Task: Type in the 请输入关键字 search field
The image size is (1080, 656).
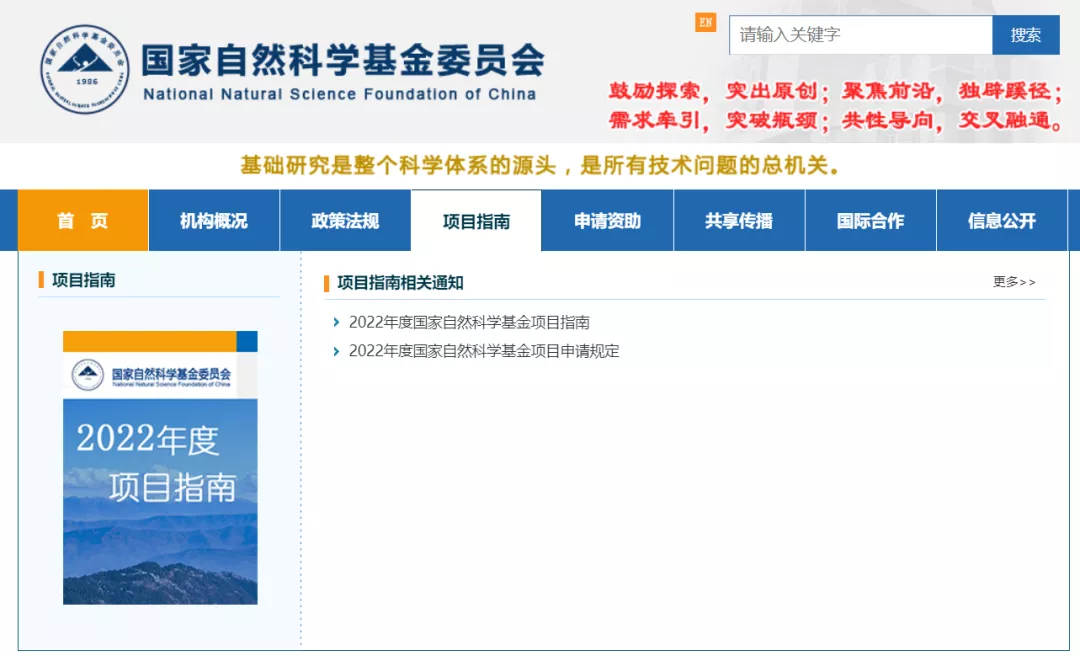Action: pyautogui.click(x=859, y=35)
